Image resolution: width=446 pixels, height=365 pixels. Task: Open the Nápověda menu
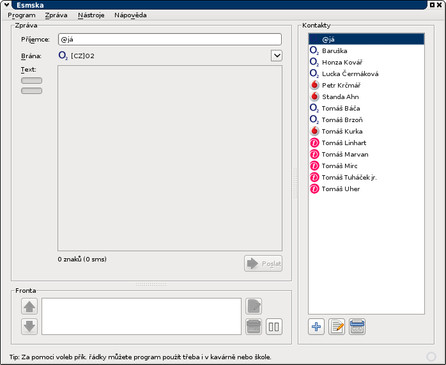(130, 15)
